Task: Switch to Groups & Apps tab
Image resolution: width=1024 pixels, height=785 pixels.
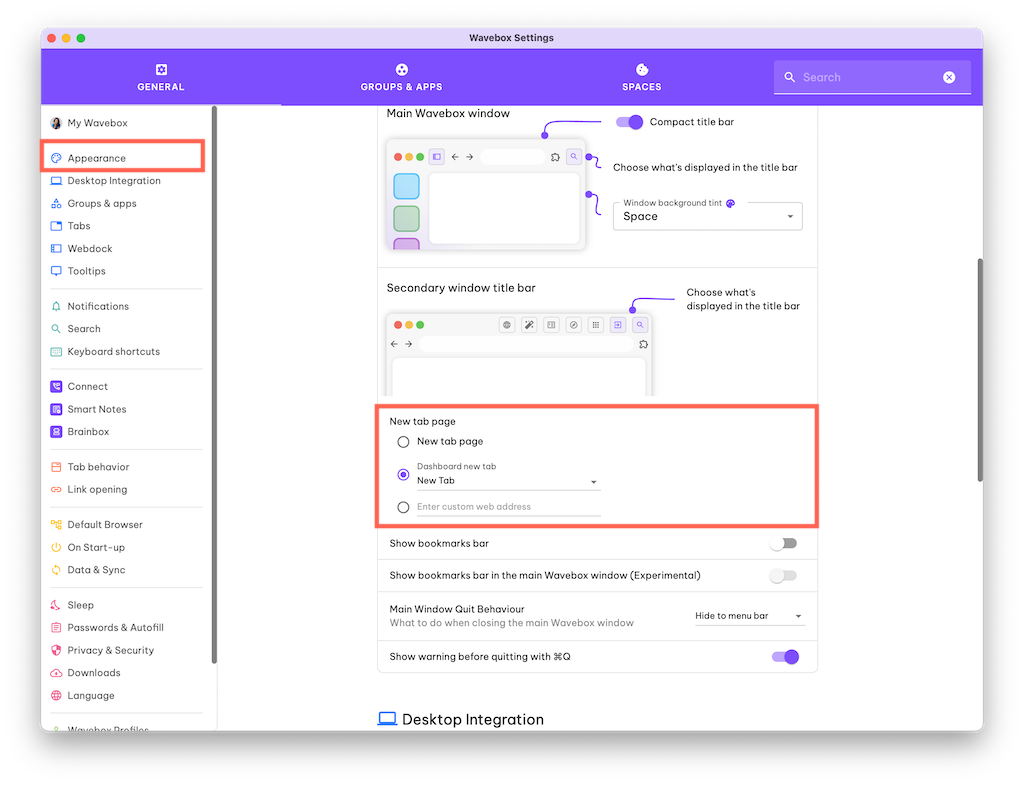Action: click(x=401, y=78)
